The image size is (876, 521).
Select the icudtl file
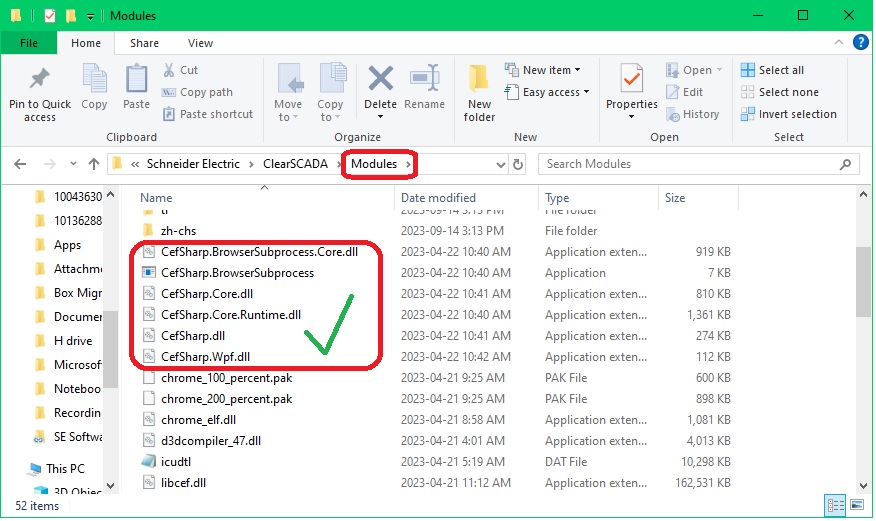(x=175, y=462)
